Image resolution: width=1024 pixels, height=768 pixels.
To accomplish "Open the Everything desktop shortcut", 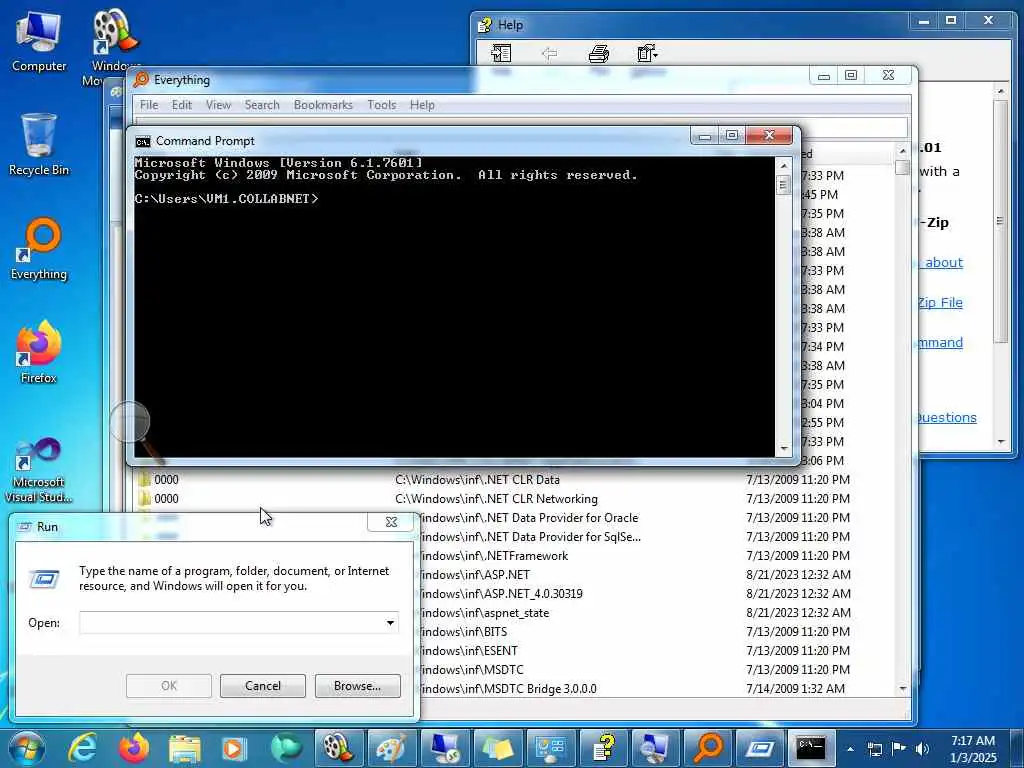I will pyautogui.click(x=39, y=249).
